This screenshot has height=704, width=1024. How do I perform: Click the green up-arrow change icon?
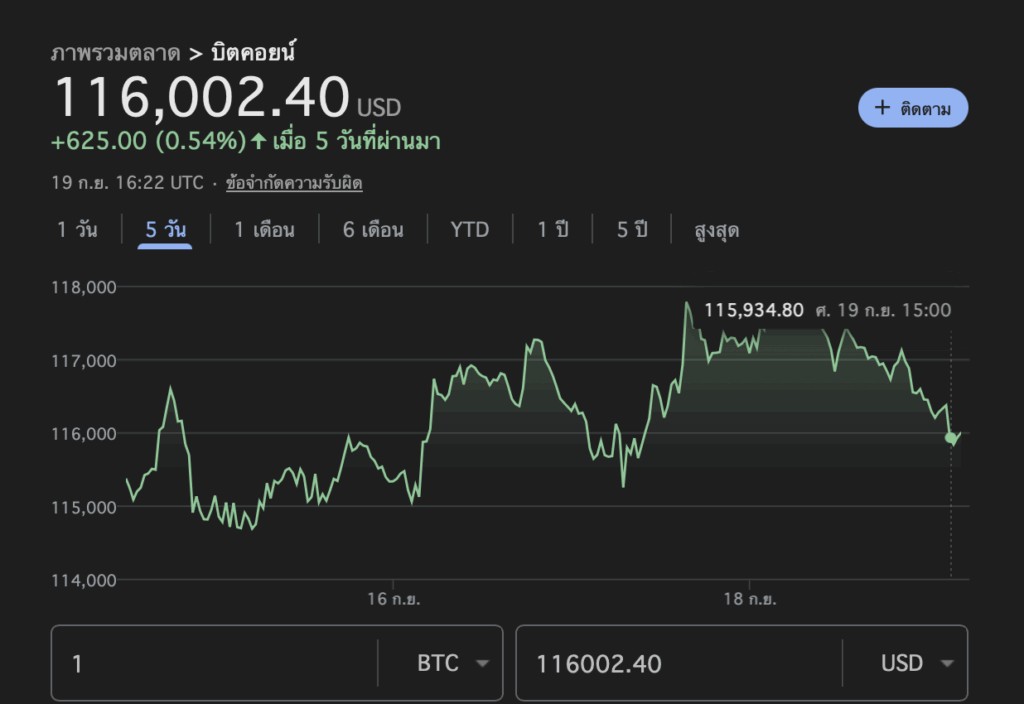click(259, 140)
